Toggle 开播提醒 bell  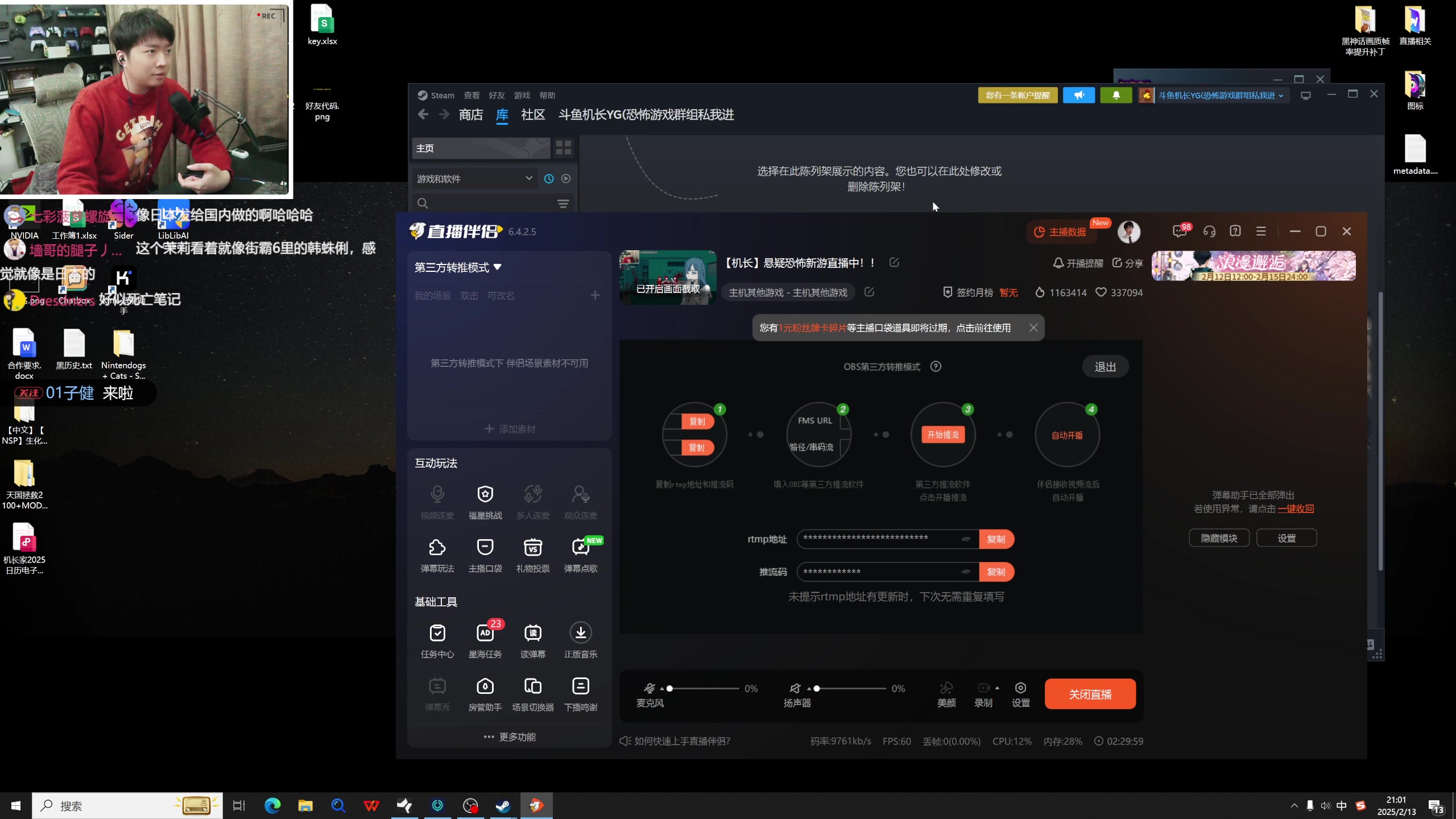tap(1078, 263)
